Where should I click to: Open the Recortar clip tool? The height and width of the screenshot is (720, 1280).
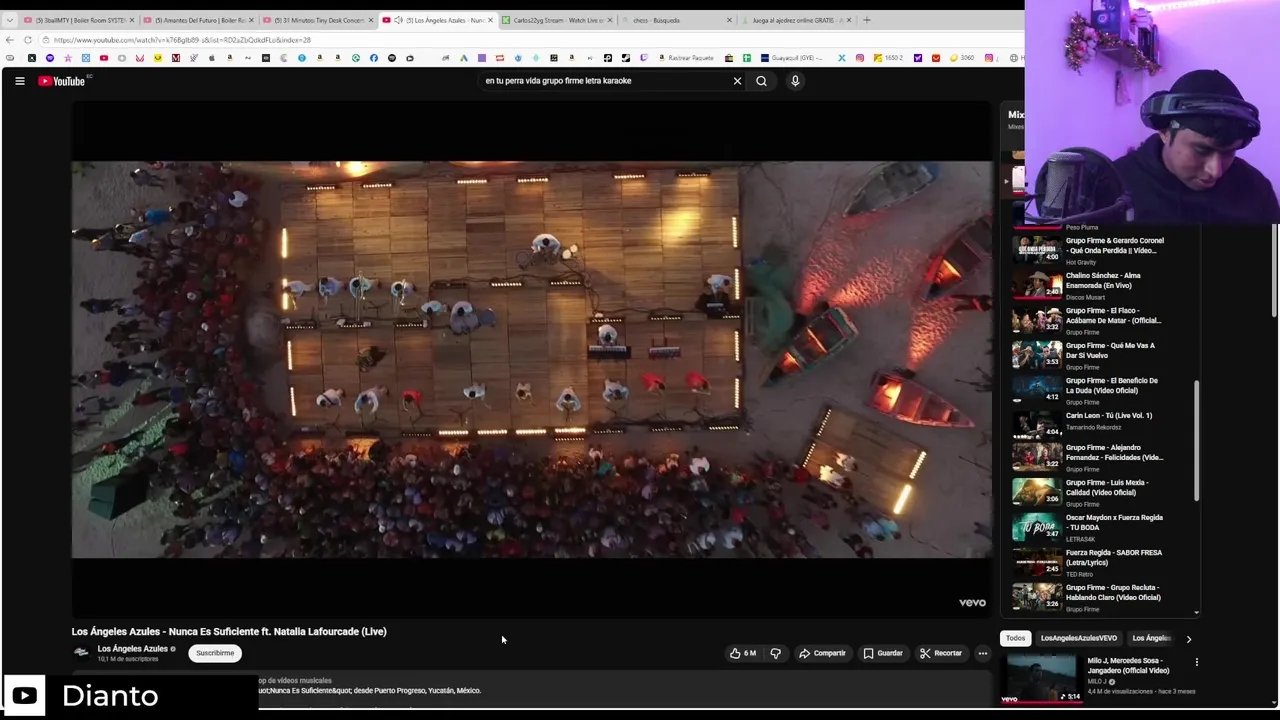(x=941, y=653)
